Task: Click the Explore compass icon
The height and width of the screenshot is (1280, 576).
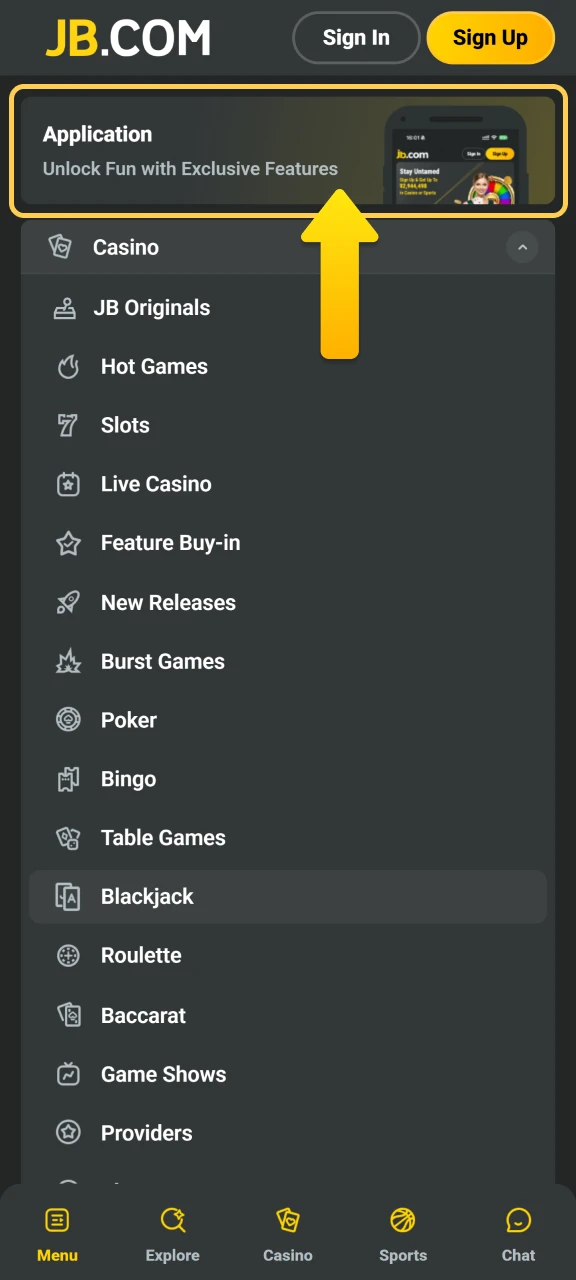Action: click(172, 1219)
